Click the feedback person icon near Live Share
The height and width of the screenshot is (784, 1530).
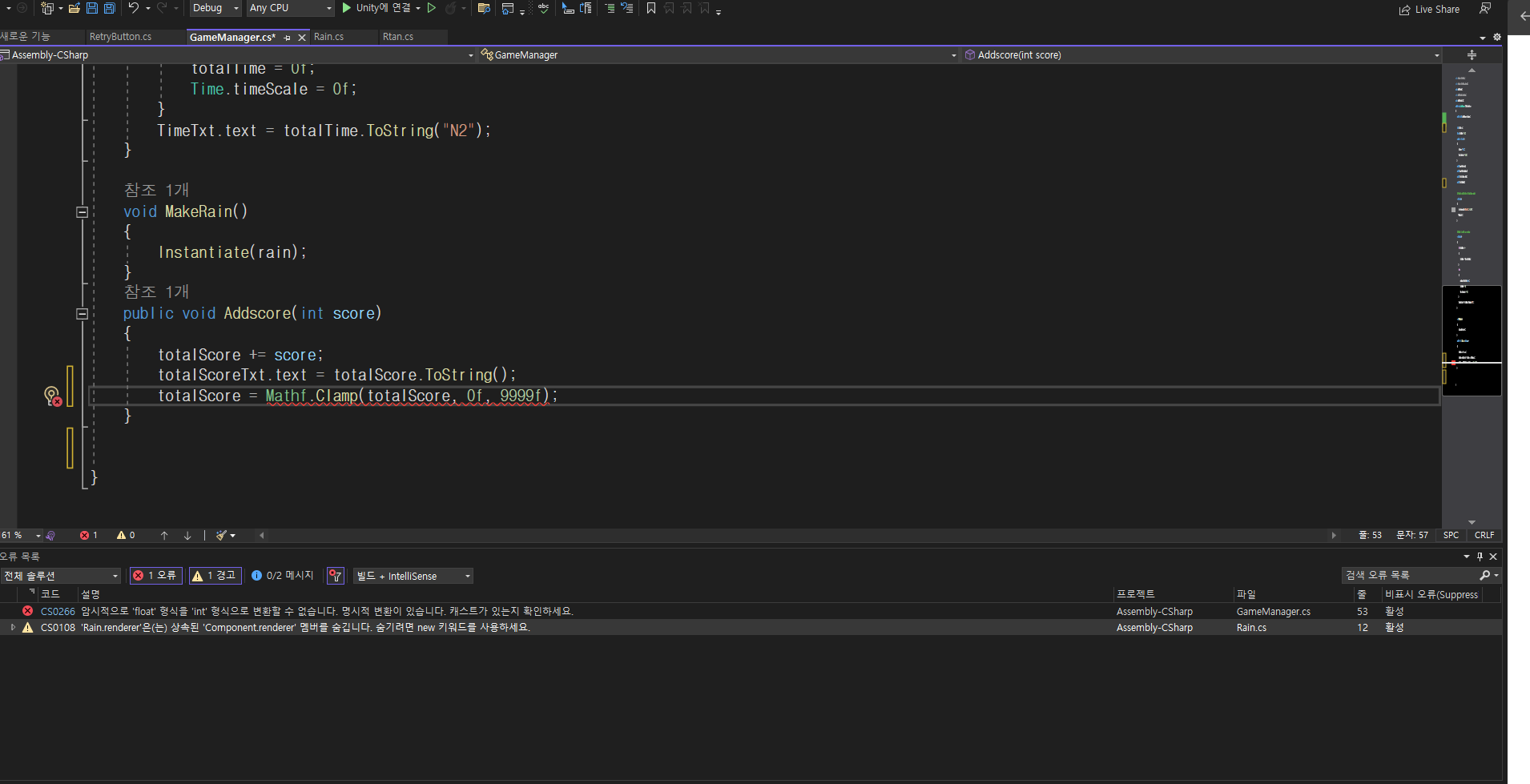(x=1485, y=8)
